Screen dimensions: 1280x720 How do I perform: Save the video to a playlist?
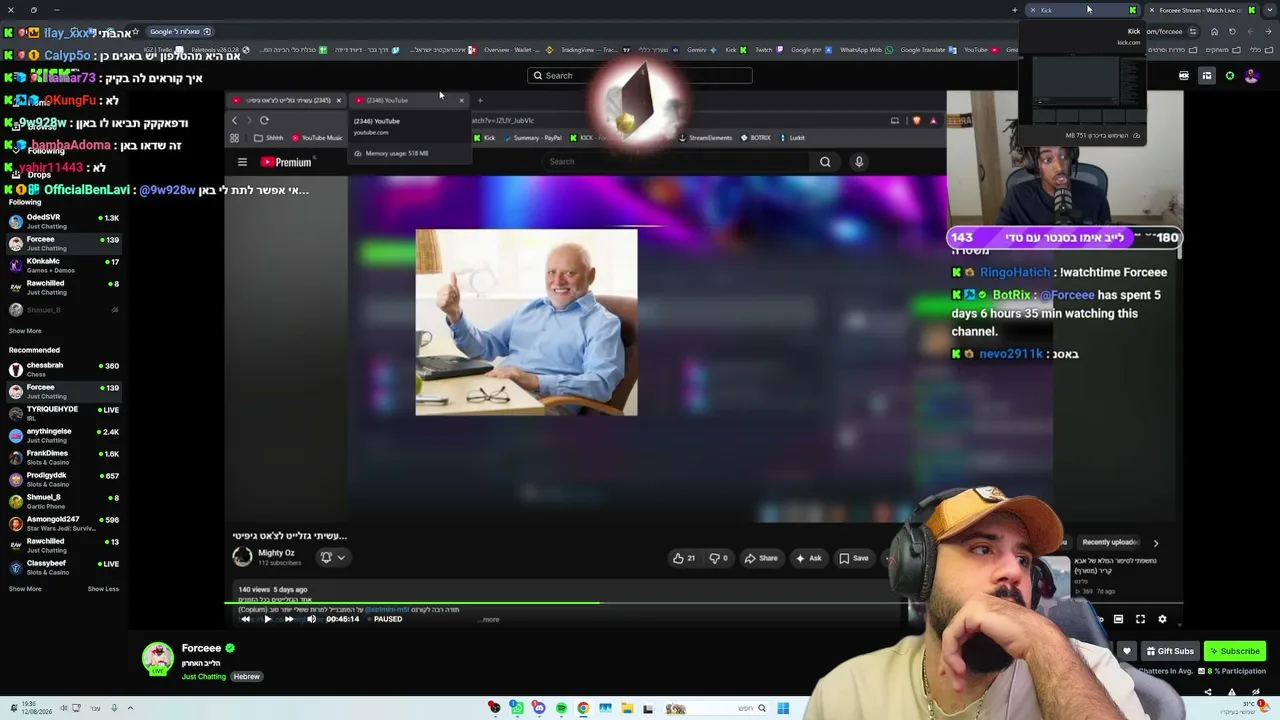[x=854, y=558]
